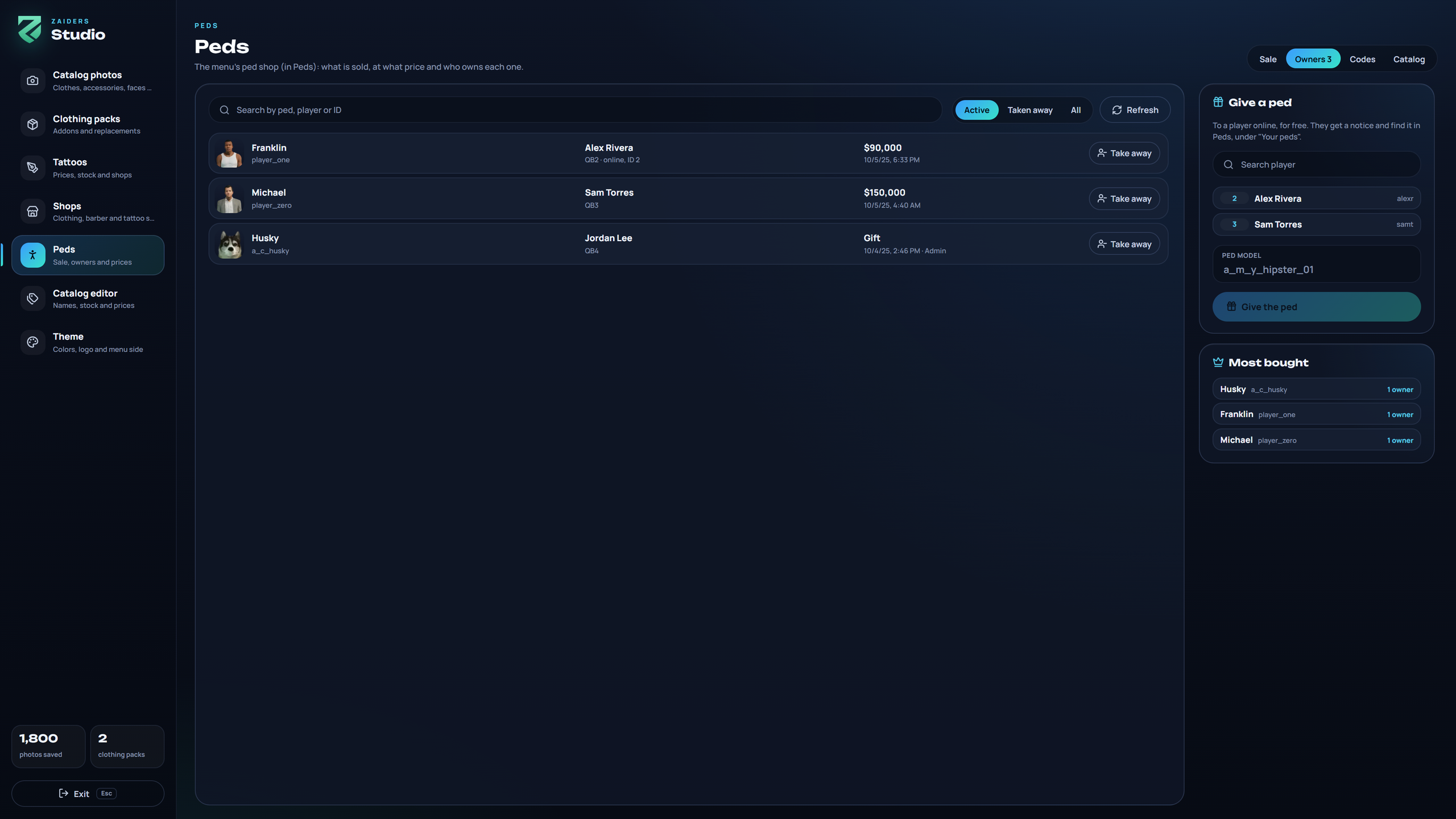Switch to the Sale tab
The height and width of the screenshot is (819, 1456).
pyautogui.click(x=1268, y=59)
